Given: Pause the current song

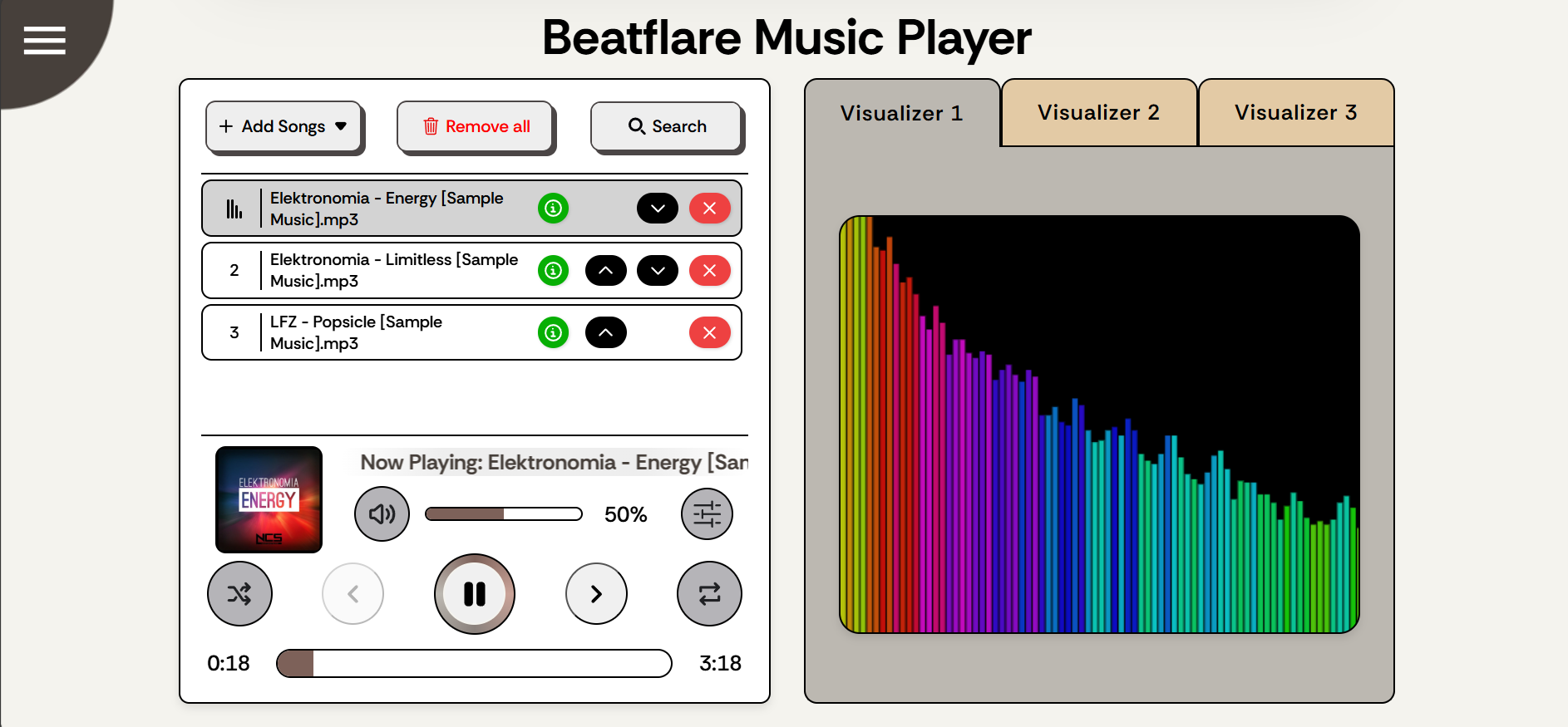Looking at the screenshot, I should [475, 594].
